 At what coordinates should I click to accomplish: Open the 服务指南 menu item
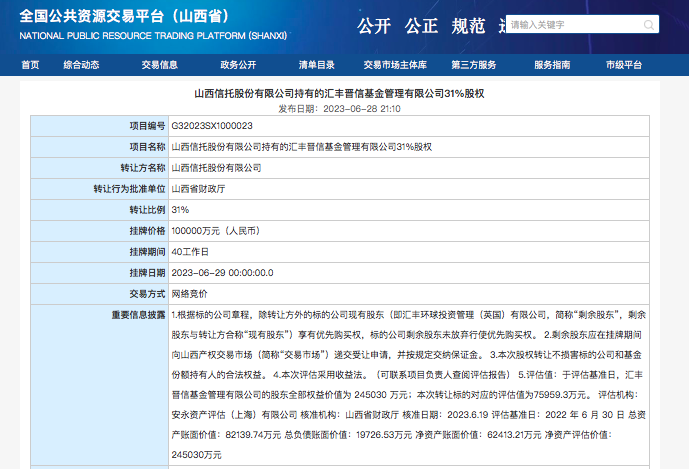pyautogui.click(x=552, y=65)
